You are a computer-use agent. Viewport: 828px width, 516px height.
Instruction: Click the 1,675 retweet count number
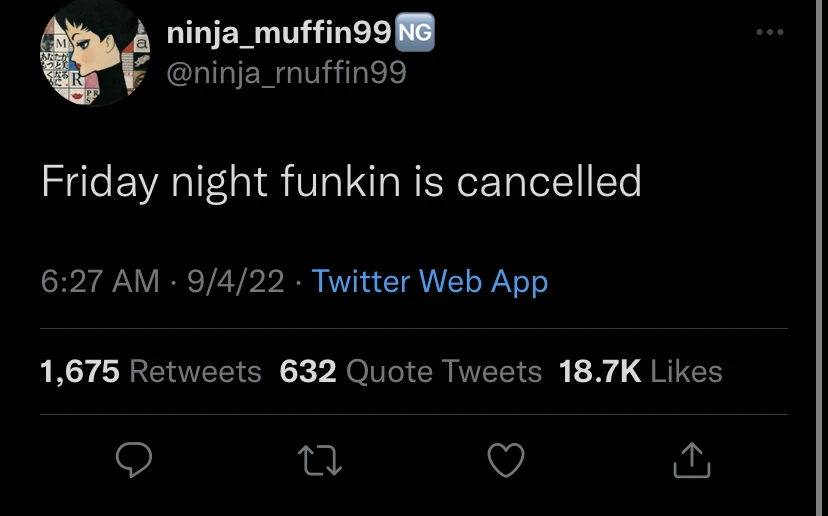pos(80,372)
